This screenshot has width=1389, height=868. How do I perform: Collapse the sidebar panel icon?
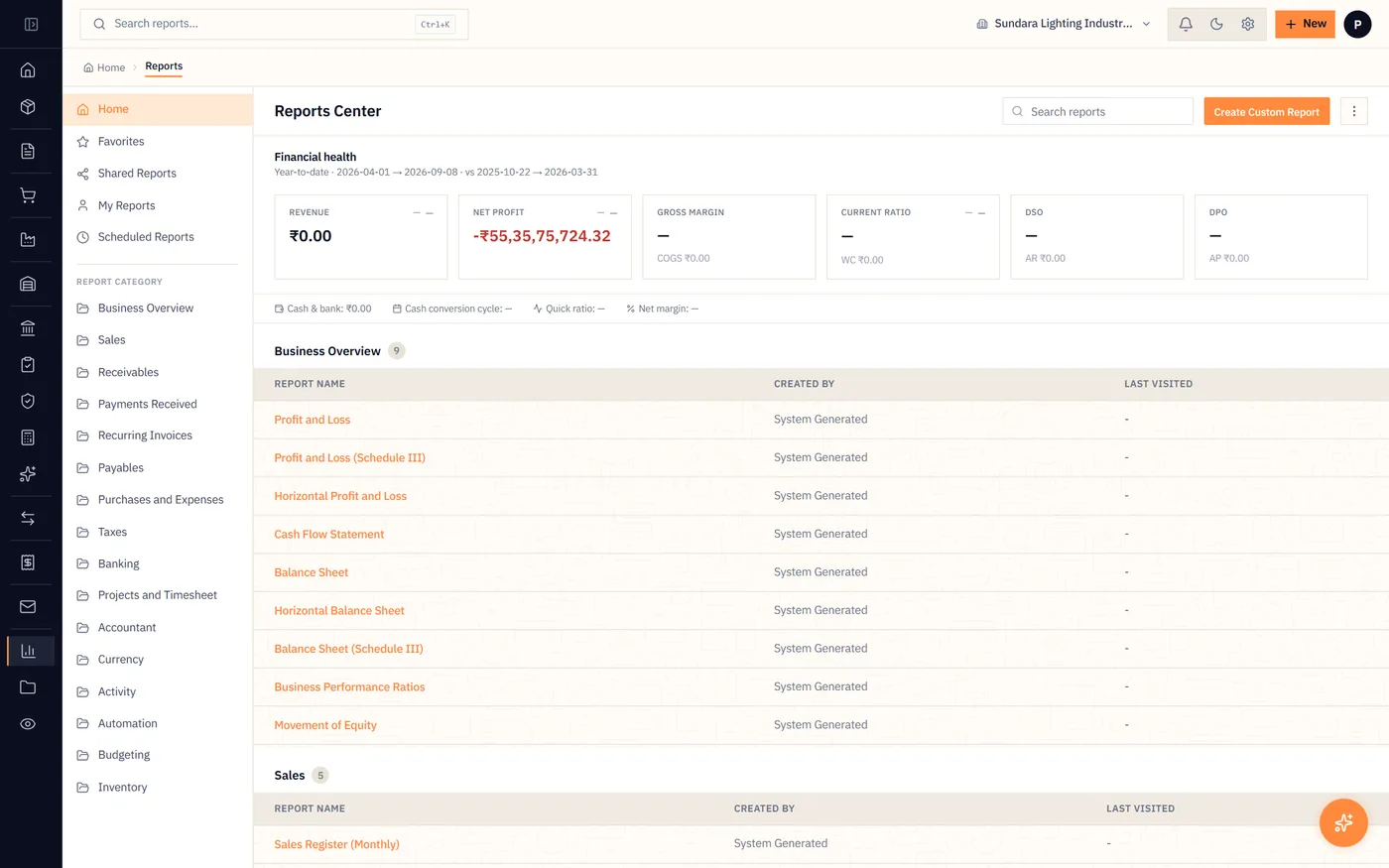pos(31,24)
